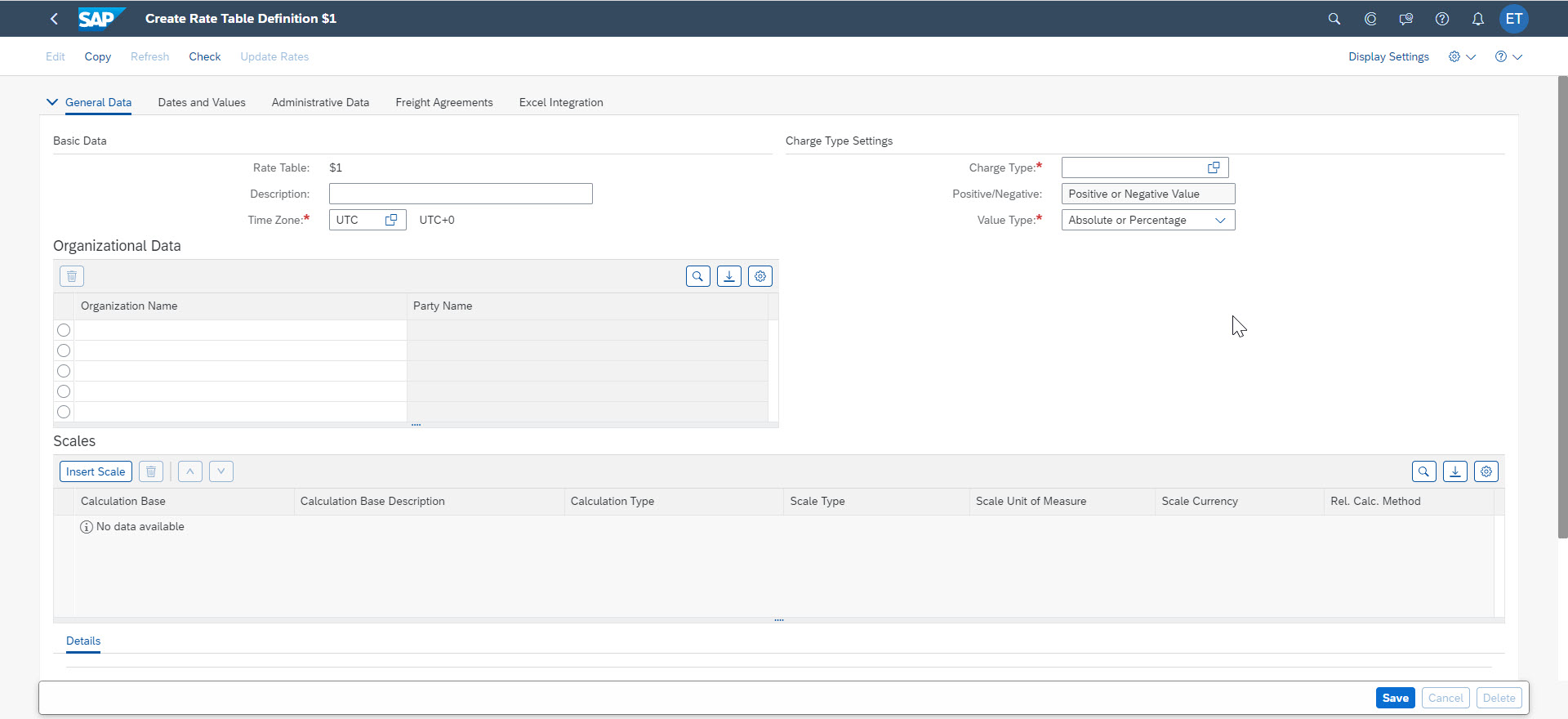Screen dimensions: 1568x719
Task: Move scale up with arrow button
Action: tap(189, 471)
